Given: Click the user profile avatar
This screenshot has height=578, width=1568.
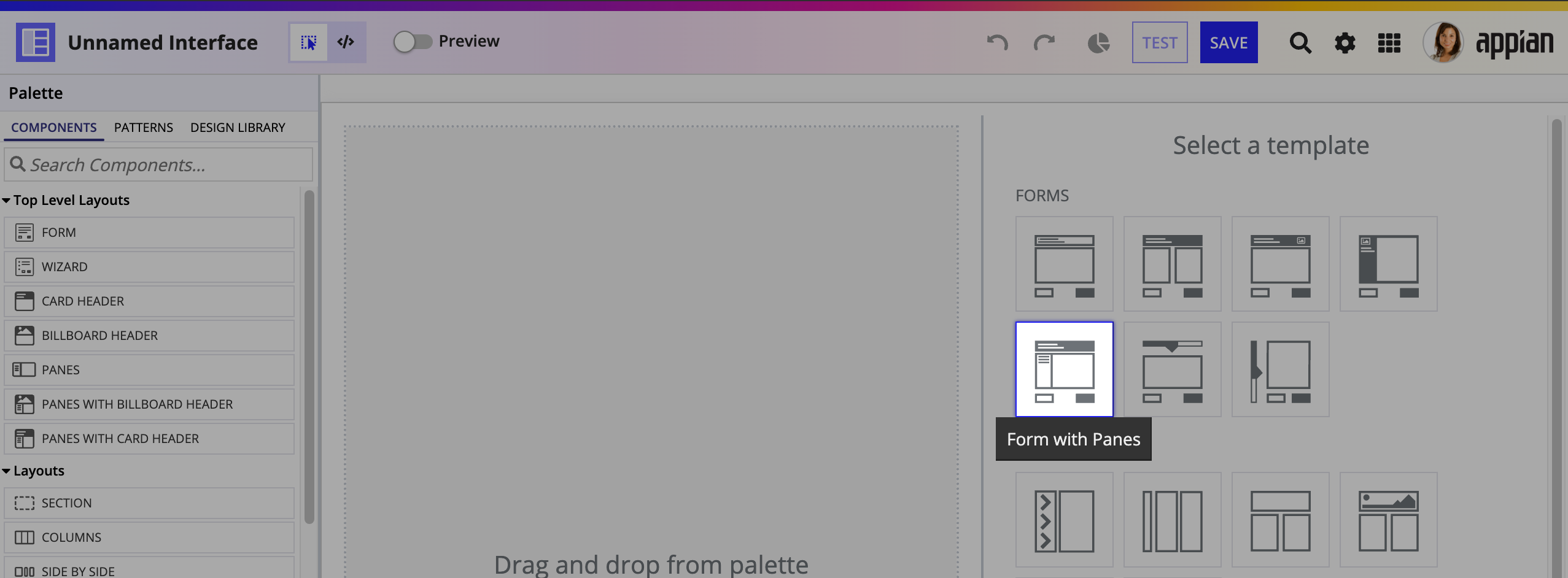Looking at the screenshot, I should 1443,42.
